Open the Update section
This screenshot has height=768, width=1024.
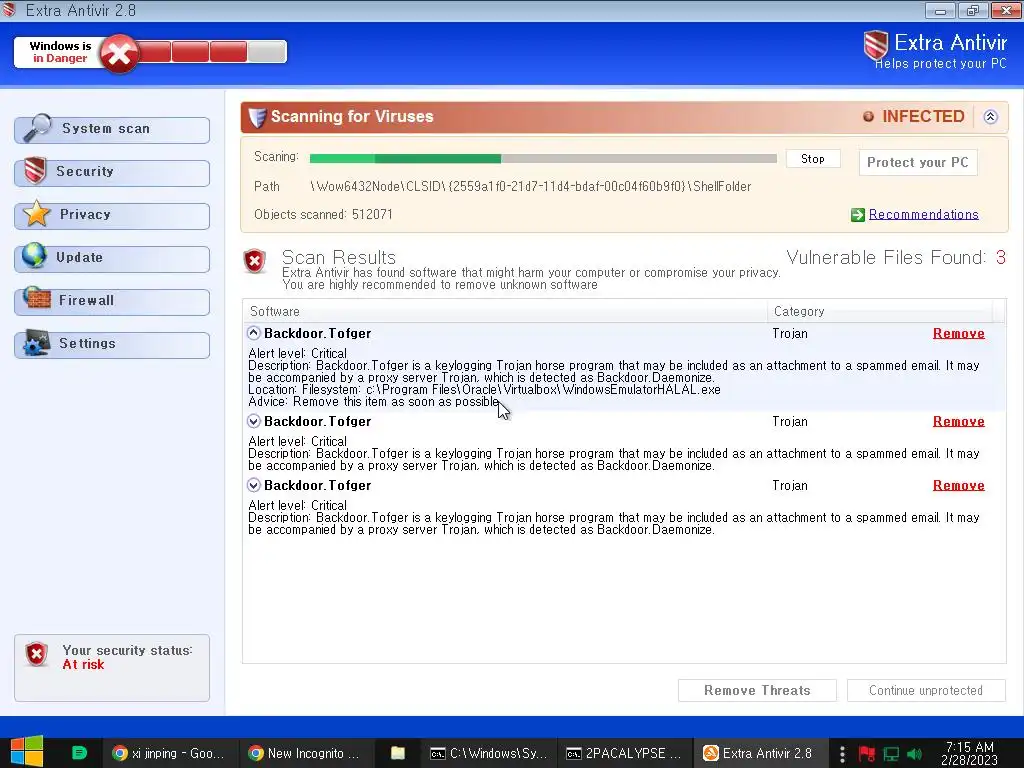[x=112, y=259]
